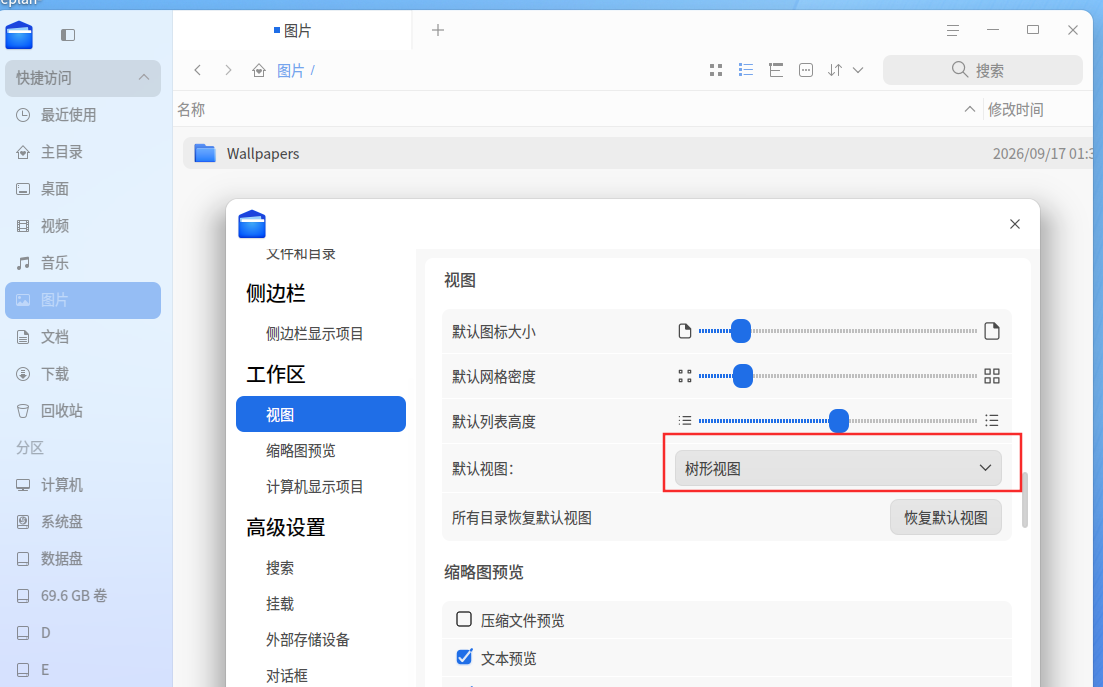Switch to list view
This screenshot has height=687, width=1103.
(x=746, y=70)
